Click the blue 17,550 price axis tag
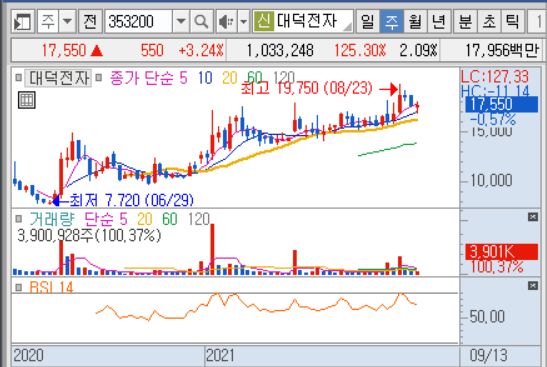 (x=501, y=104)
